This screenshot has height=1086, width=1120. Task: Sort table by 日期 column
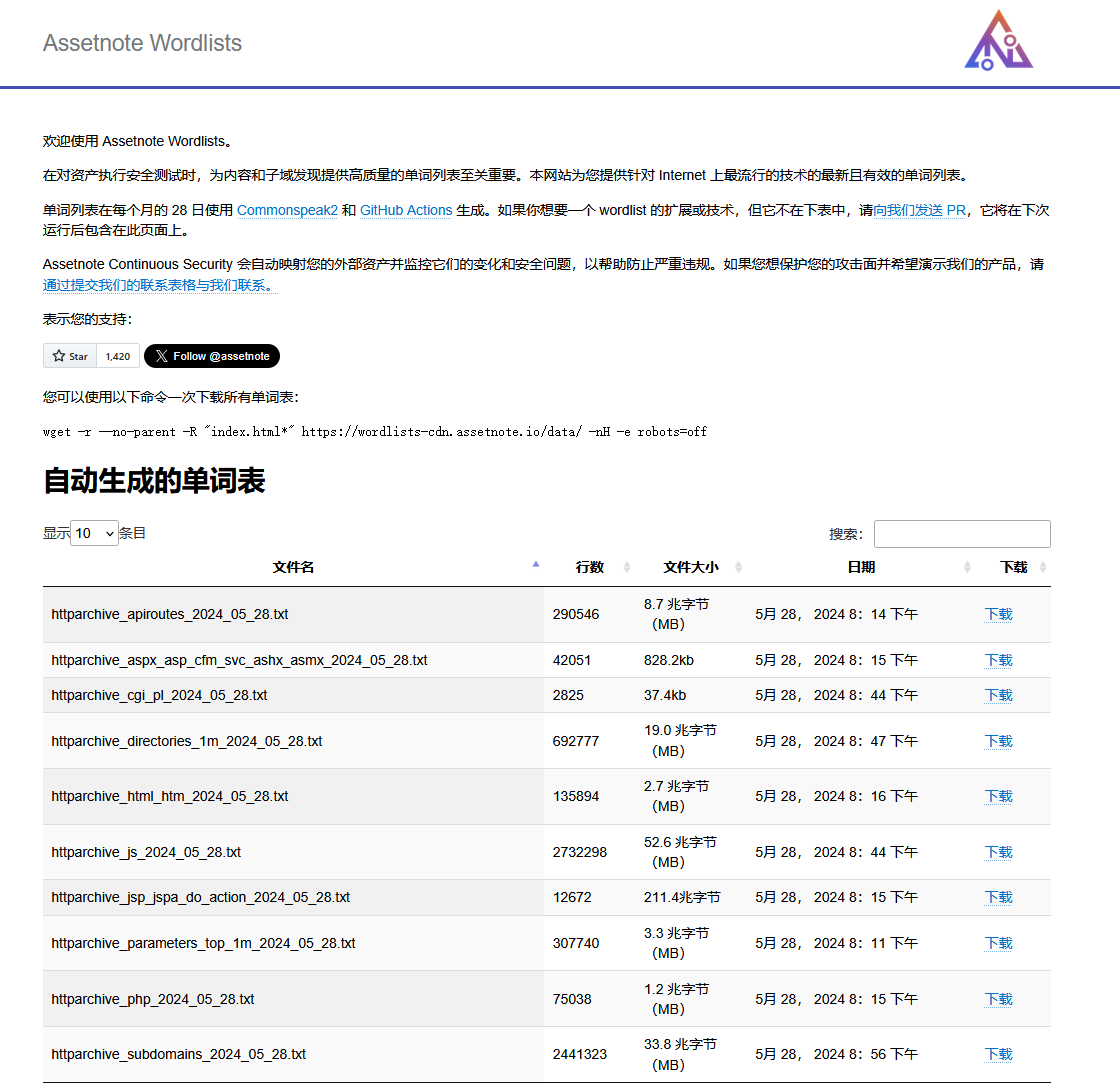pyautogui.click(x=860, y=567)
